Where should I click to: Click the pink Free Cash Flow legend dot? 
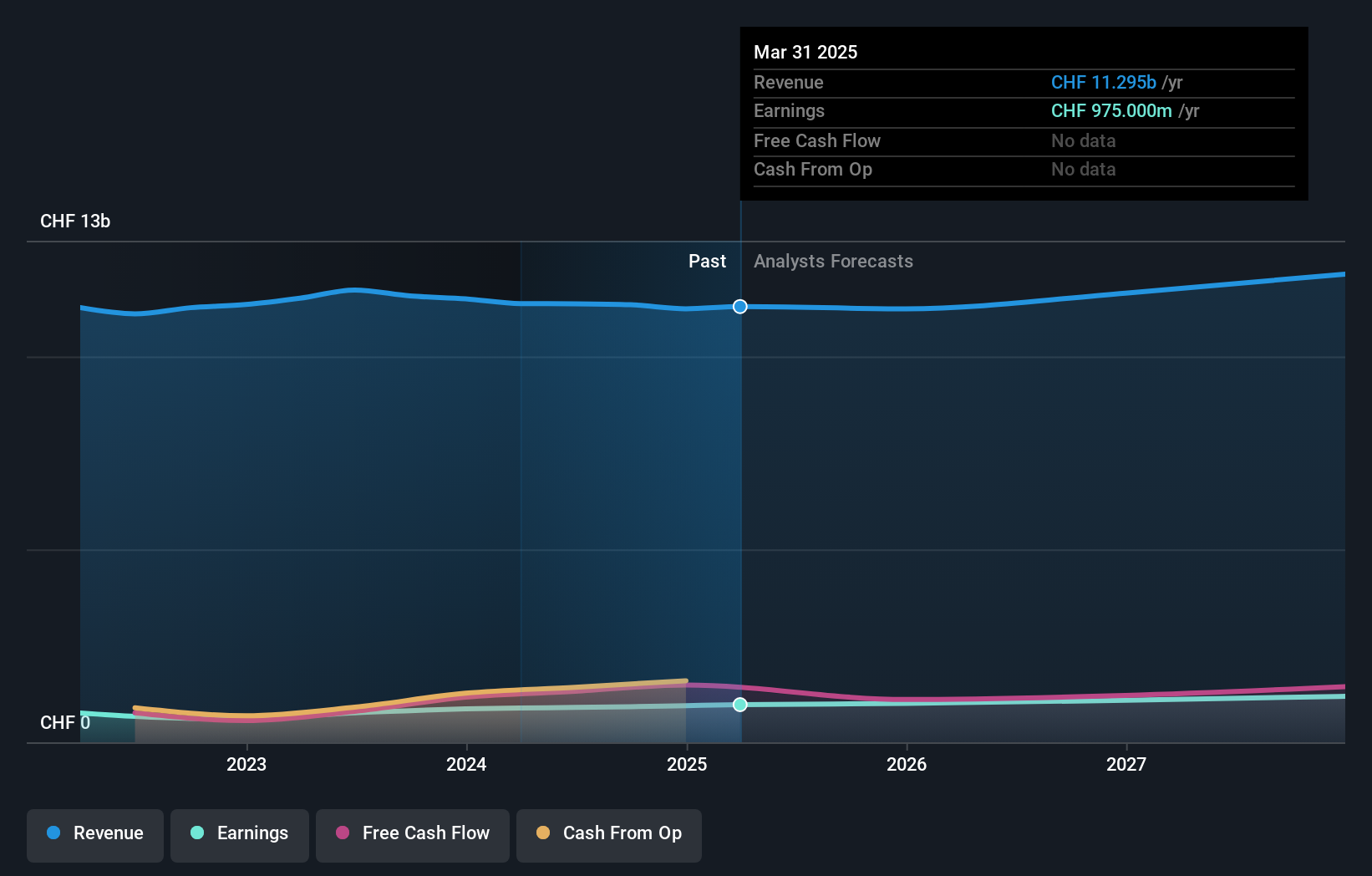343,833
